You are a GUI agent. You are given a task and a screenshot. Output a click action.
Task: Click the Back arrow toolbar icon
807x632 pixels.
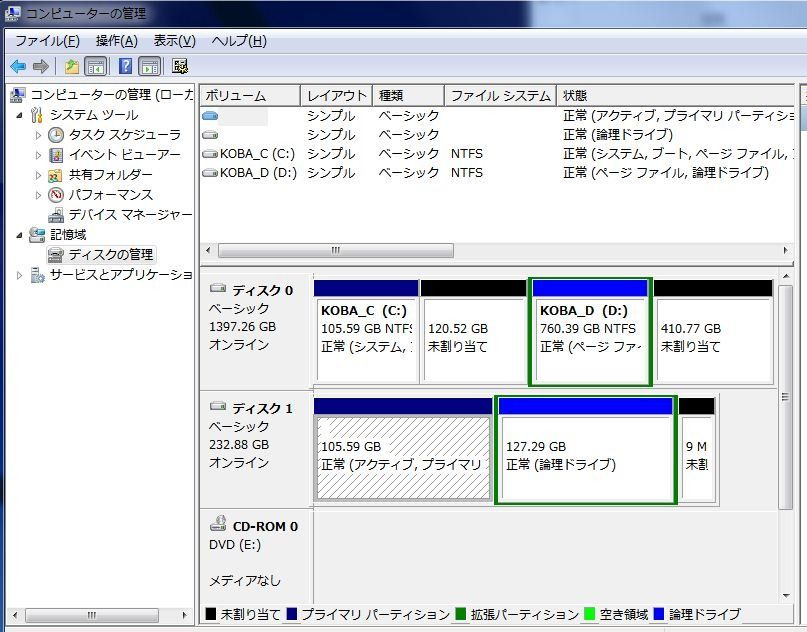click(x=18, y=66)
